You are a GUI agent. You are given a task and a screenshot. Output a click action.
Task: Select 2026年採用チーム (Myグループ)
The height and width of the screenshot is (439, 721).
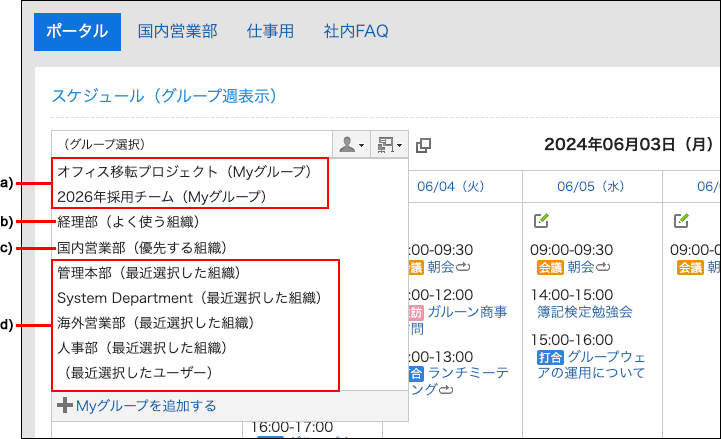[162, 197]
